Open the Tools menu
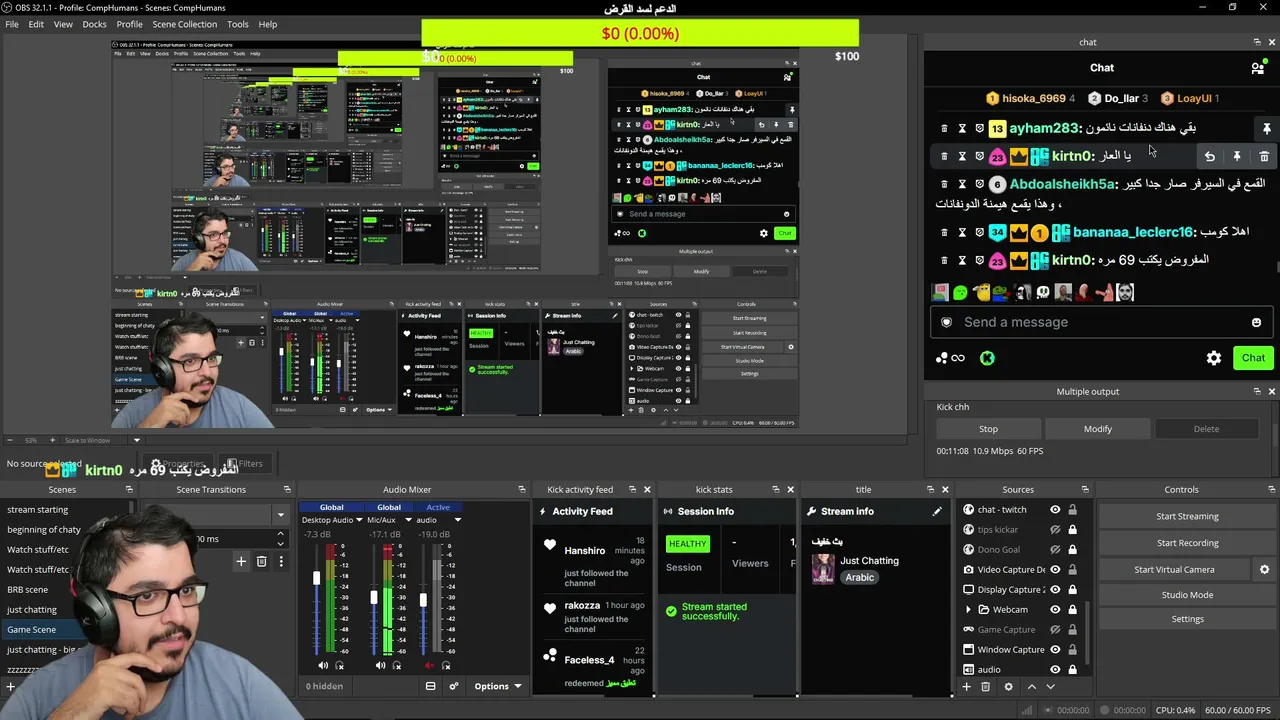The height and width of the screenshot is (720, 1280). [238, 24]
